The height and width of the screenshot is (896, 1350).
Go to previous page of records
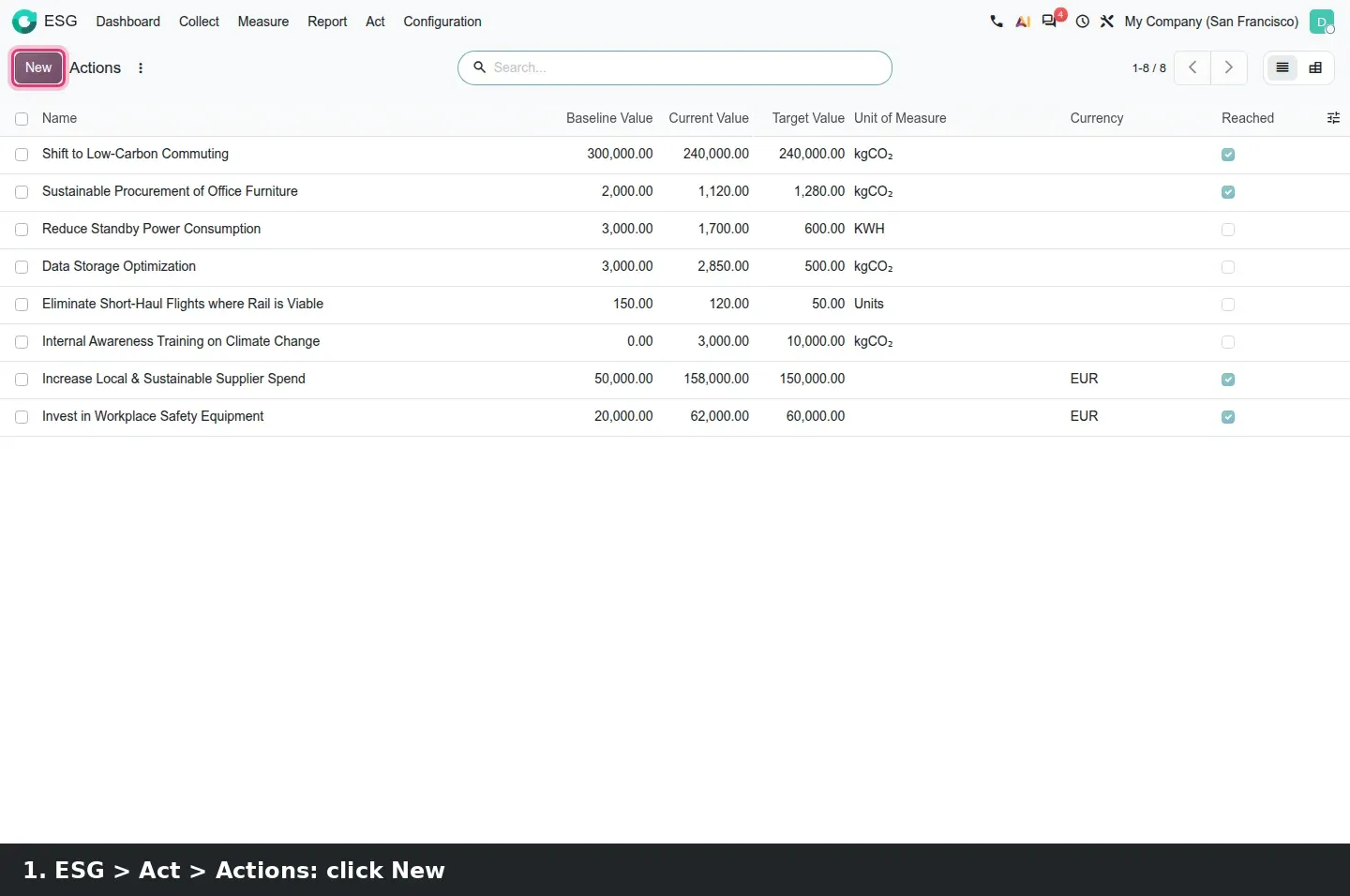pos(1192,67)
